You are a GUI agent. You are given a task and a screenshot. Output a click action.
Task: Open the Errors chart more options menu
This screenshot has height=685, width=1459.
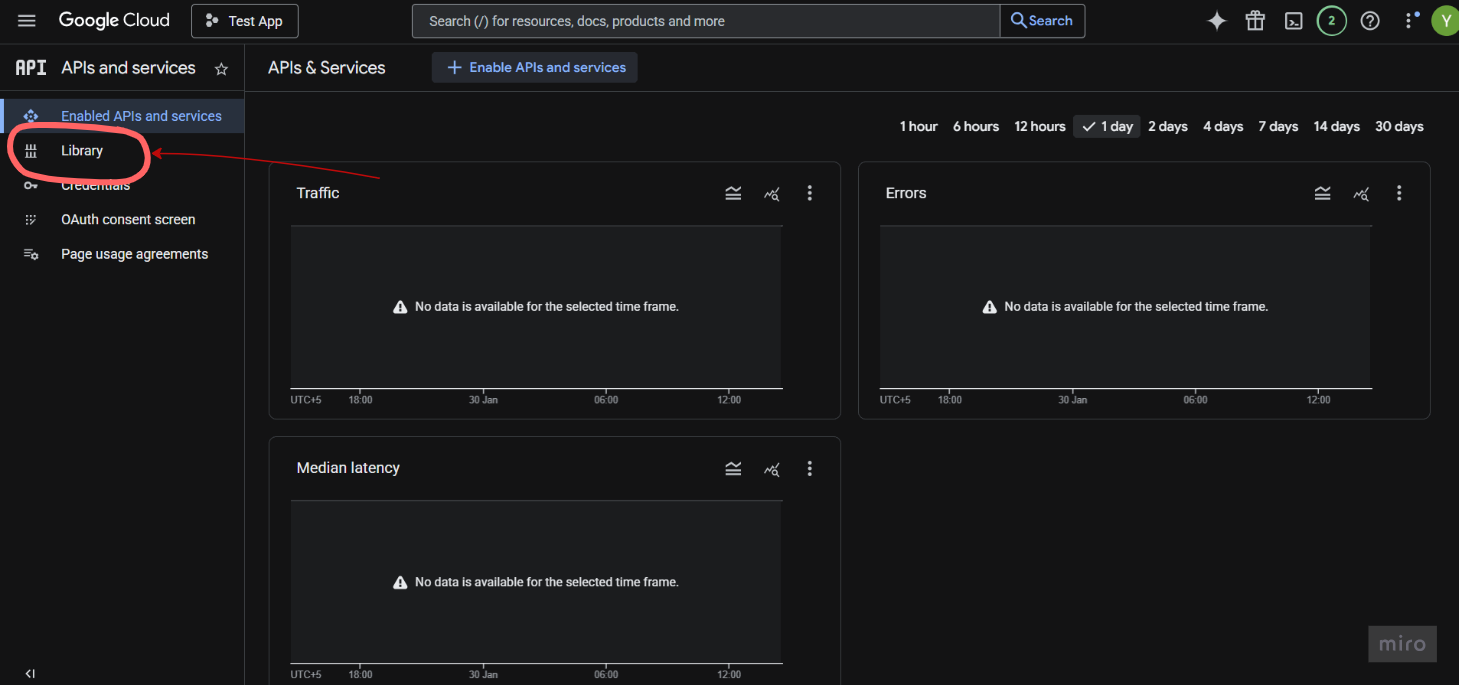pos(1399,194)
